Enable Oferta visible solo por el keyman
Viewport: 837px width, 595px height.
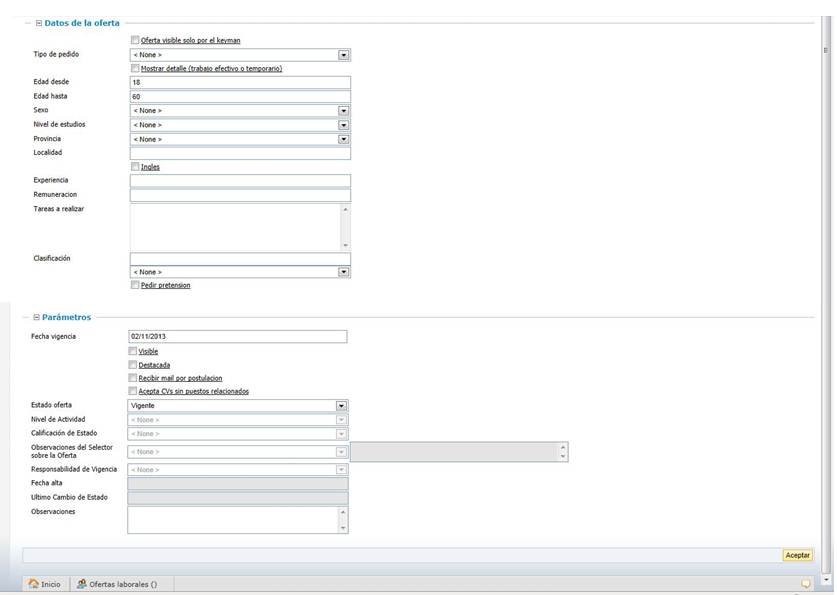pos(135,40)
